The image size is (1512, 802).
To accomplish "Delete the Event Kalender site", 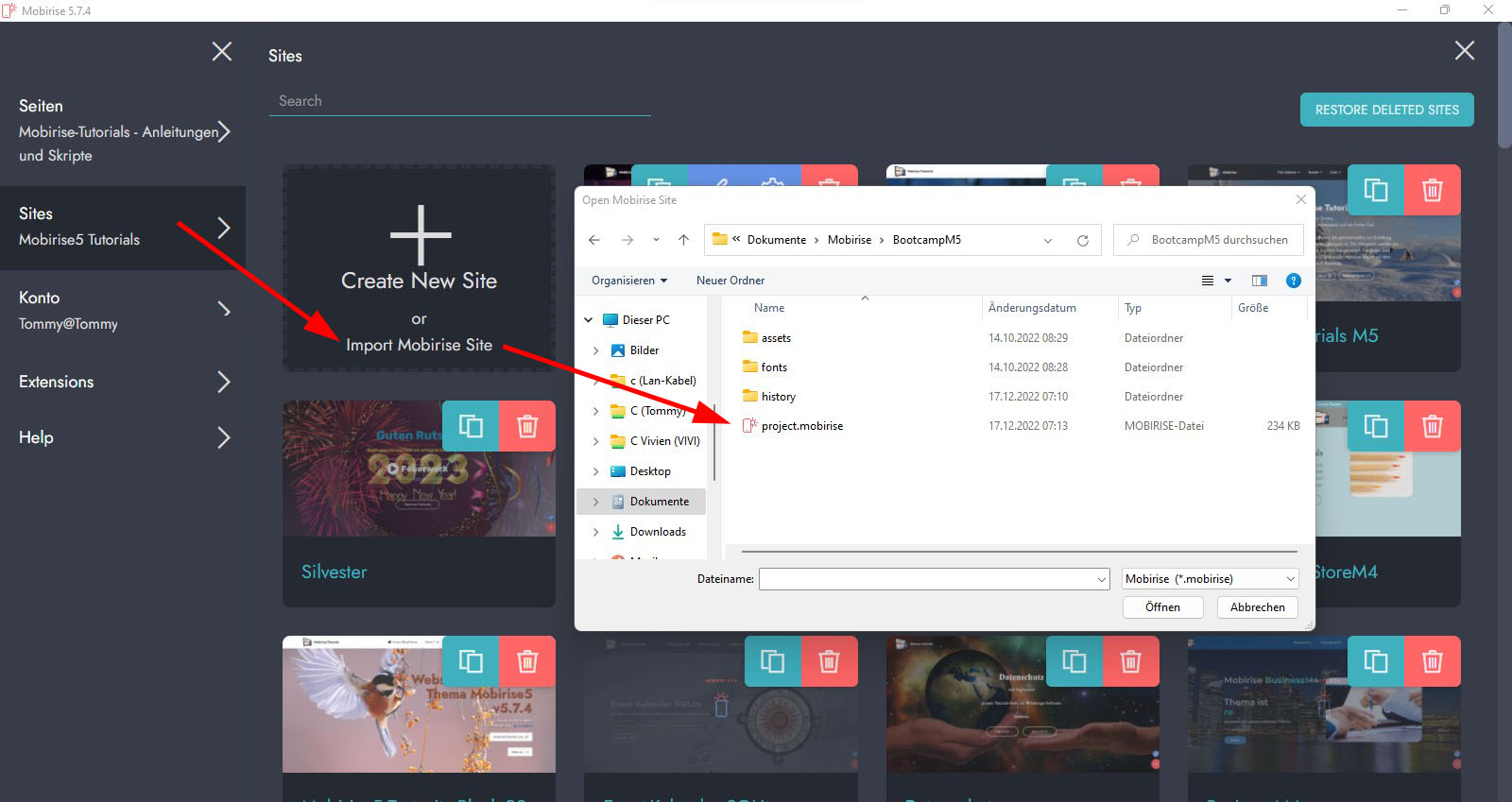I will 830,661.
